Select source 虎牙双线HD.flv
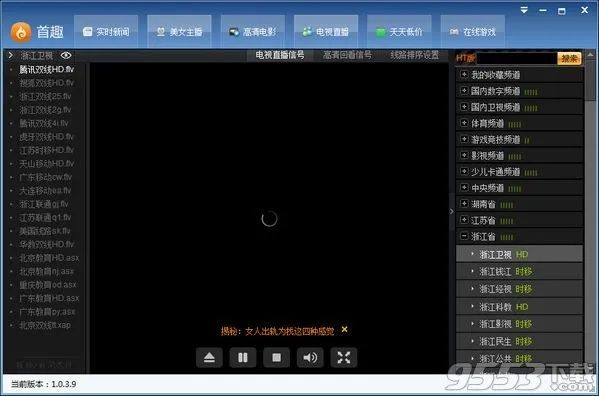This screenshot has width=599, height=396. click(47, 137)
